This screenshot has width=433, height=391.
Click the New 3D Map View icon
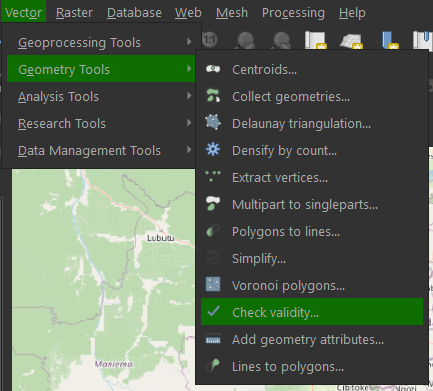click(351, 40)
